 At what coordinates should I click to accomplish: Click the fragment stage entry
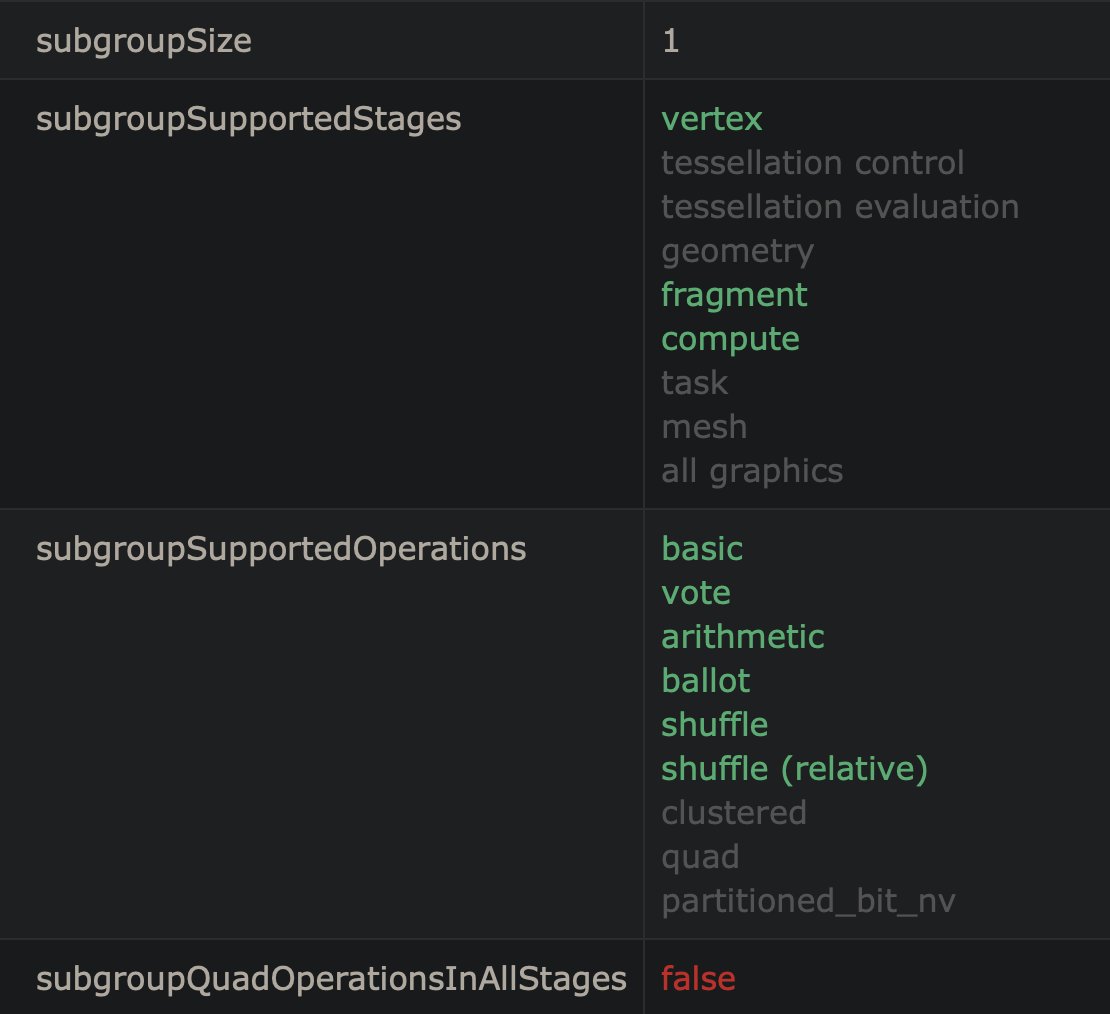[734, 295]
